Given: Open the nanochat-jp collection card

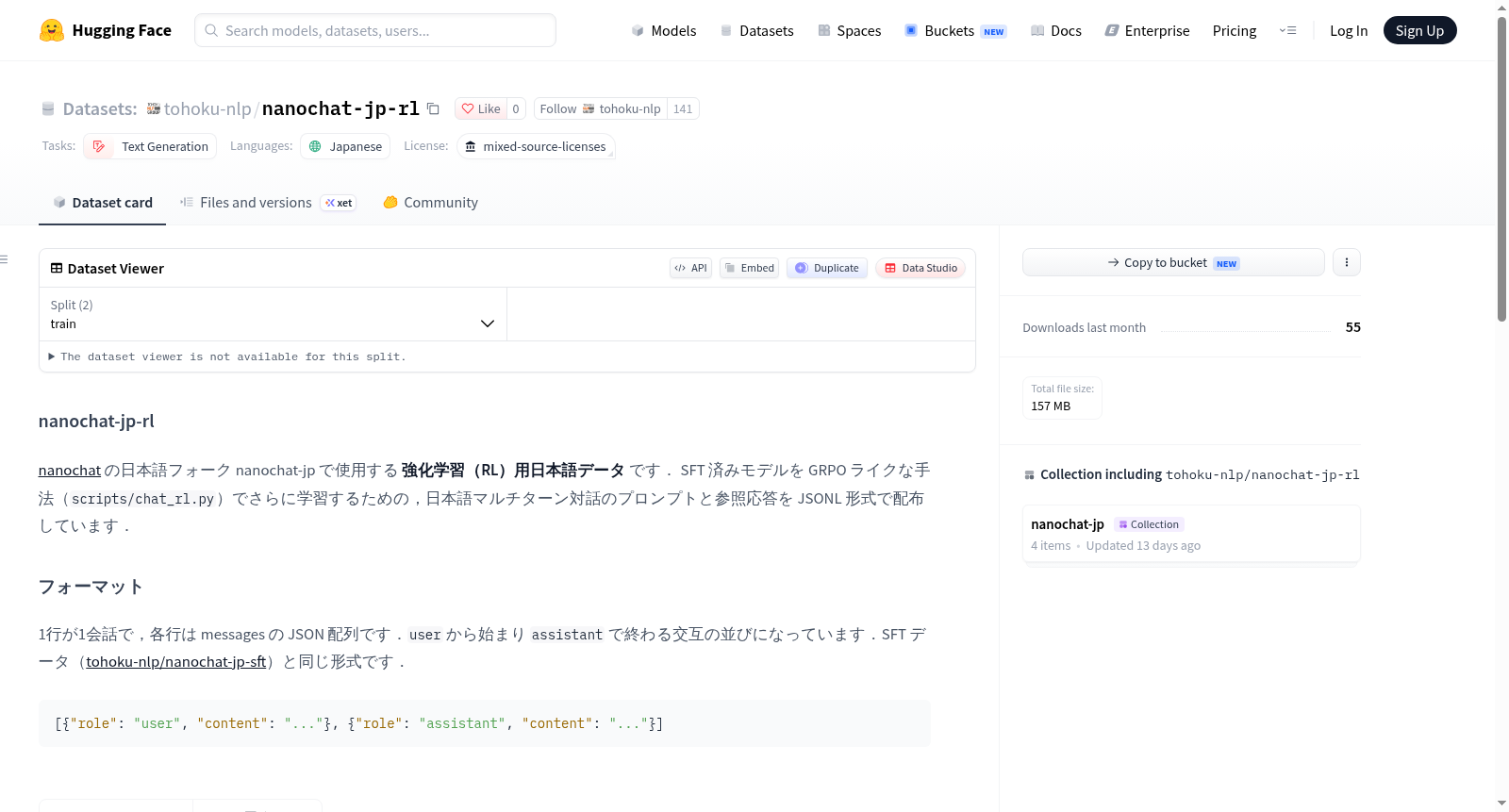Looking at the screenshot, I should click(1191, 534).
